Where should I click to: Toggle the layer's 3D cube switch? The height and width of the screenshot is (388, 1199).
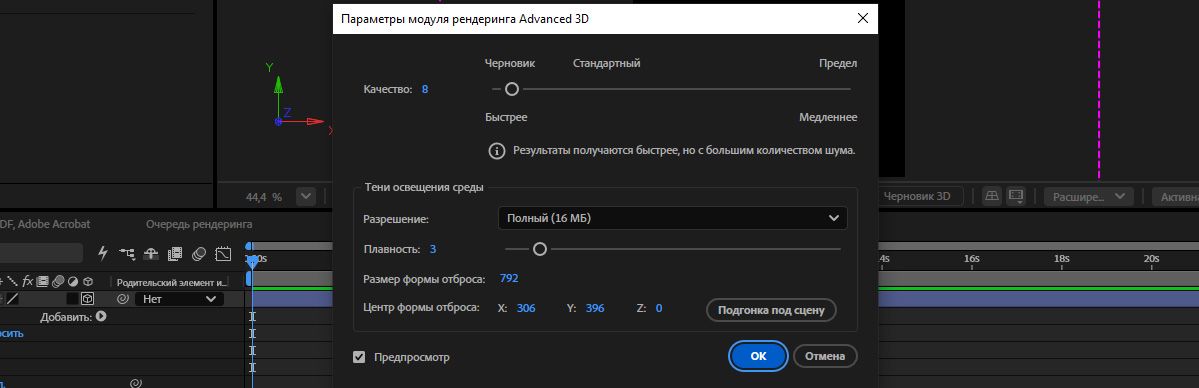(88, 299)
